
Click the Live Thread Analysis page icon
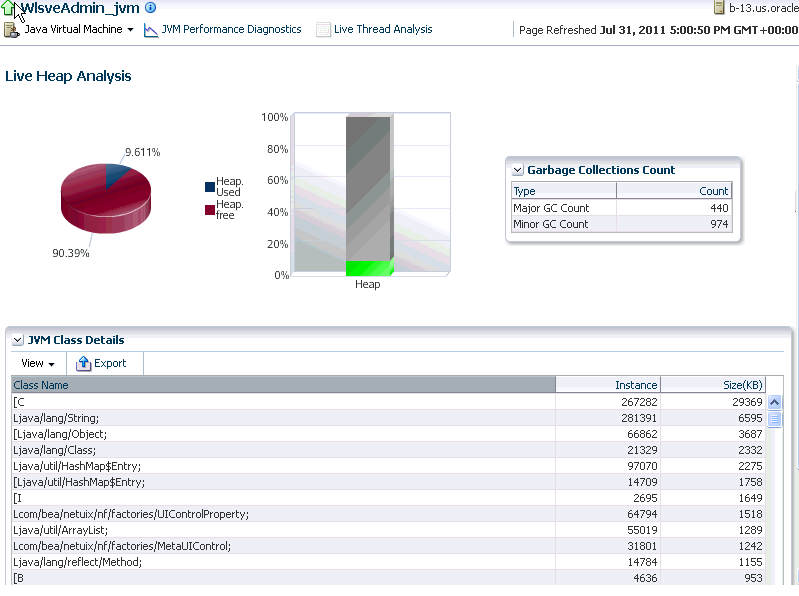(x=323, y=30)
